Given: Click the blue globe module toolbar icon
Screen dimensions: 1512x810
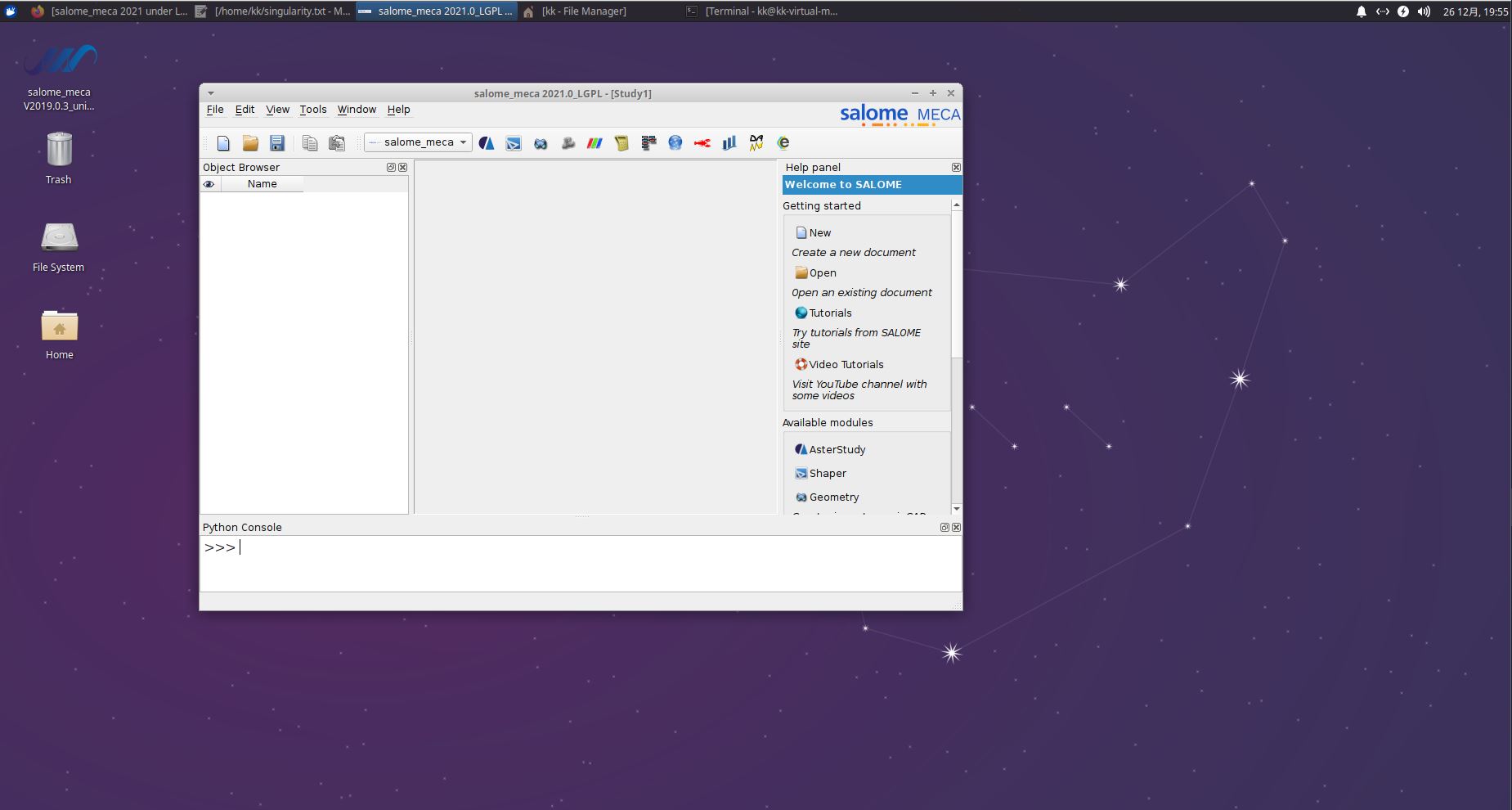Looking at the screenshot, I should [x=675, y=143].
